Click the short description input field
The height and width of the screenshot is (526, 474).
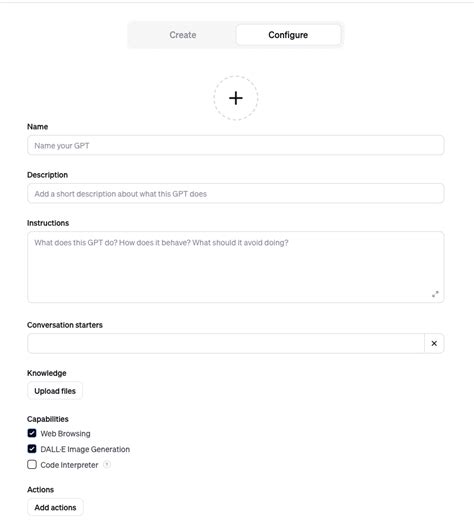[236, 194]
